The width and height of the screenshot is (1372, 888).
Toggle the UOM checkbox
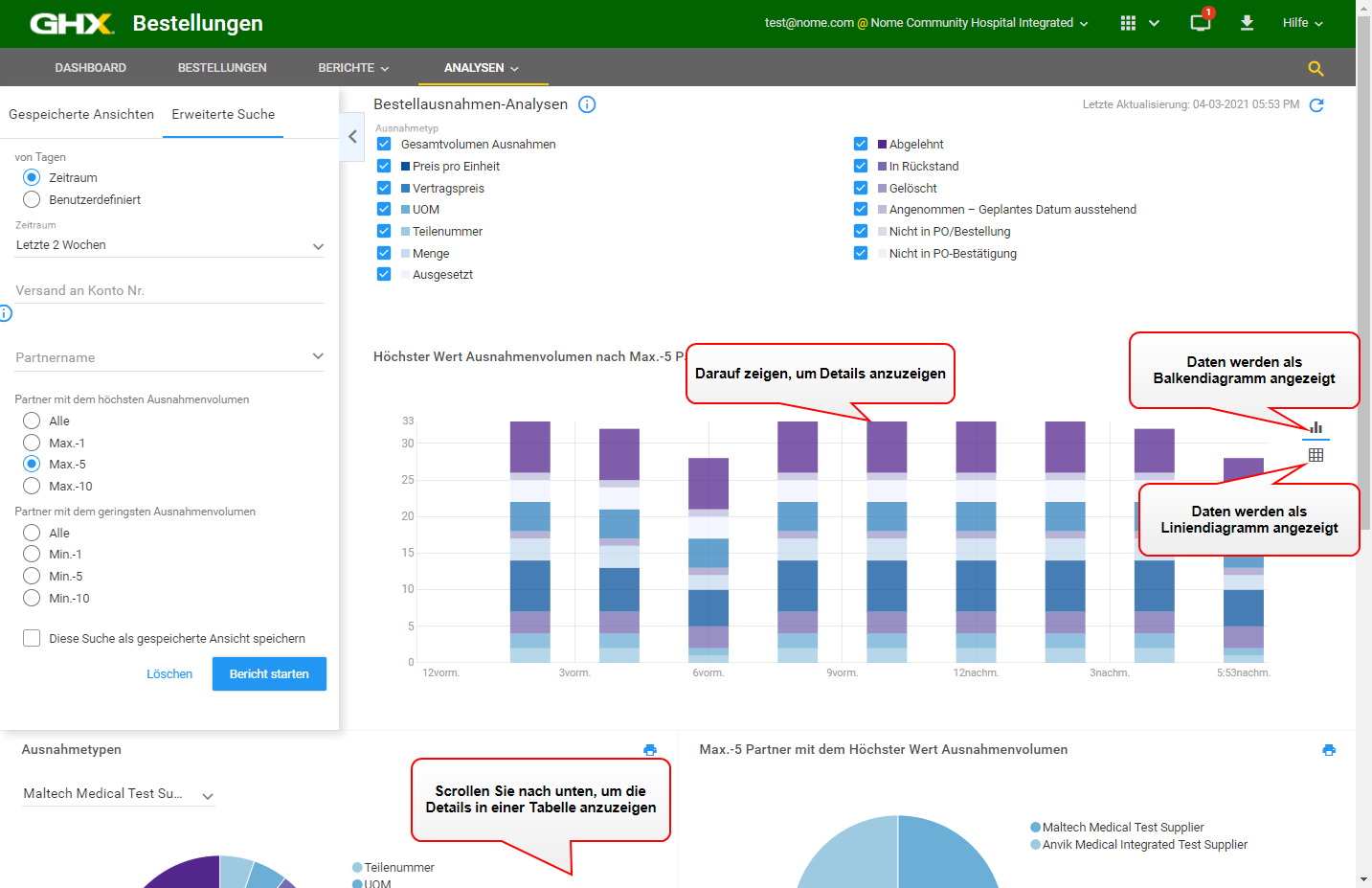[x=384, y=209]
